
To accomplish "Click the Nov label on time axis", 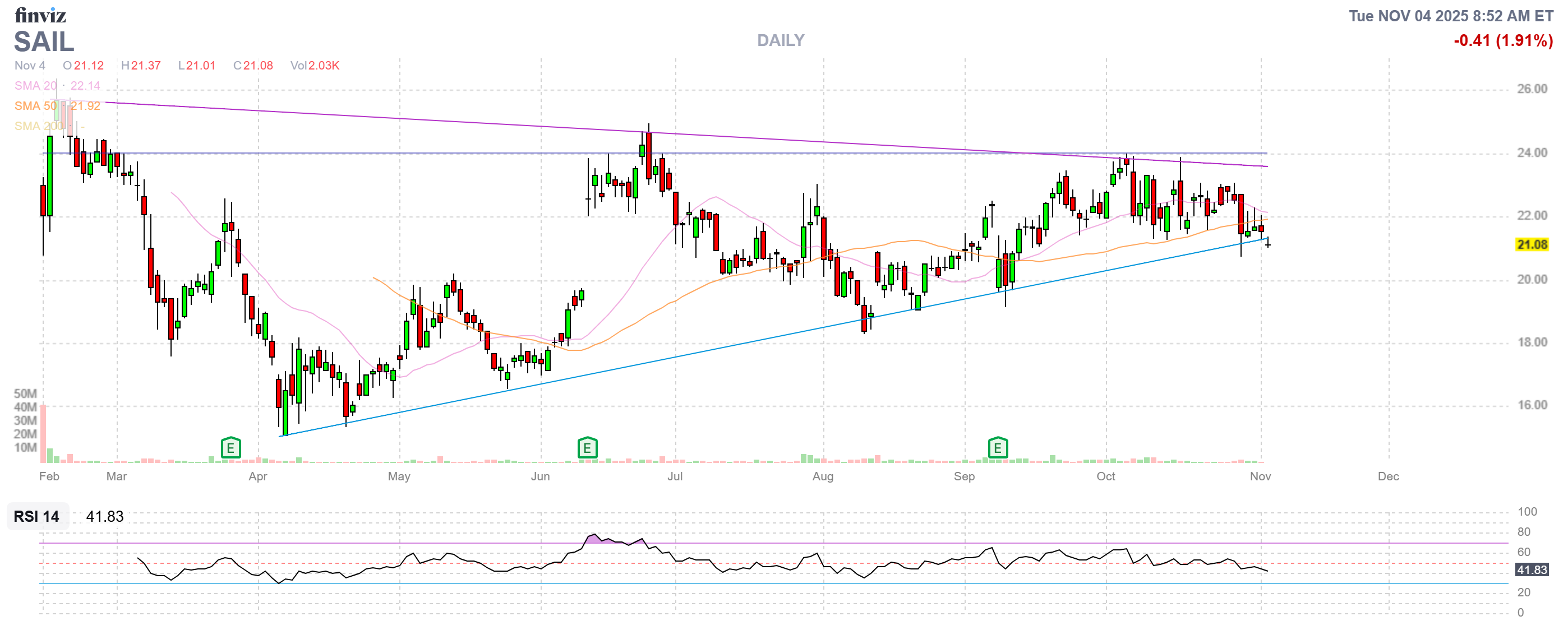I will coord(1260,476).
